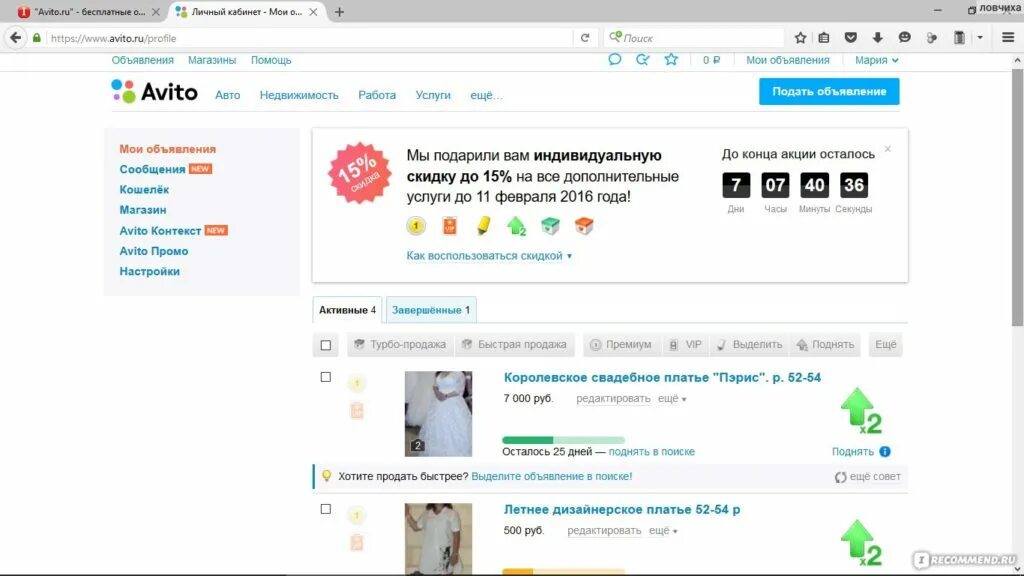Click the faded premium icon on wedding dress row

357,383
